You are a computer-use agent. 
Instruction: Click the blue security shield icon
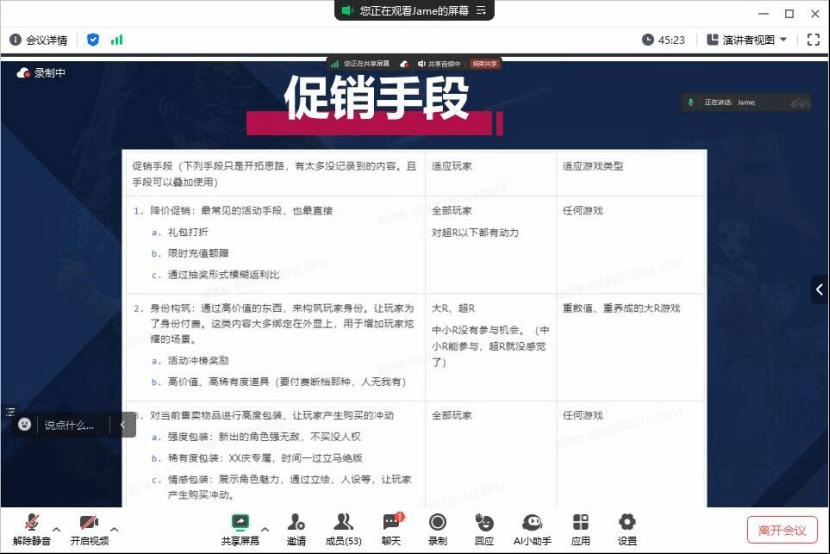pyautogui.click(x=93, y=40)
